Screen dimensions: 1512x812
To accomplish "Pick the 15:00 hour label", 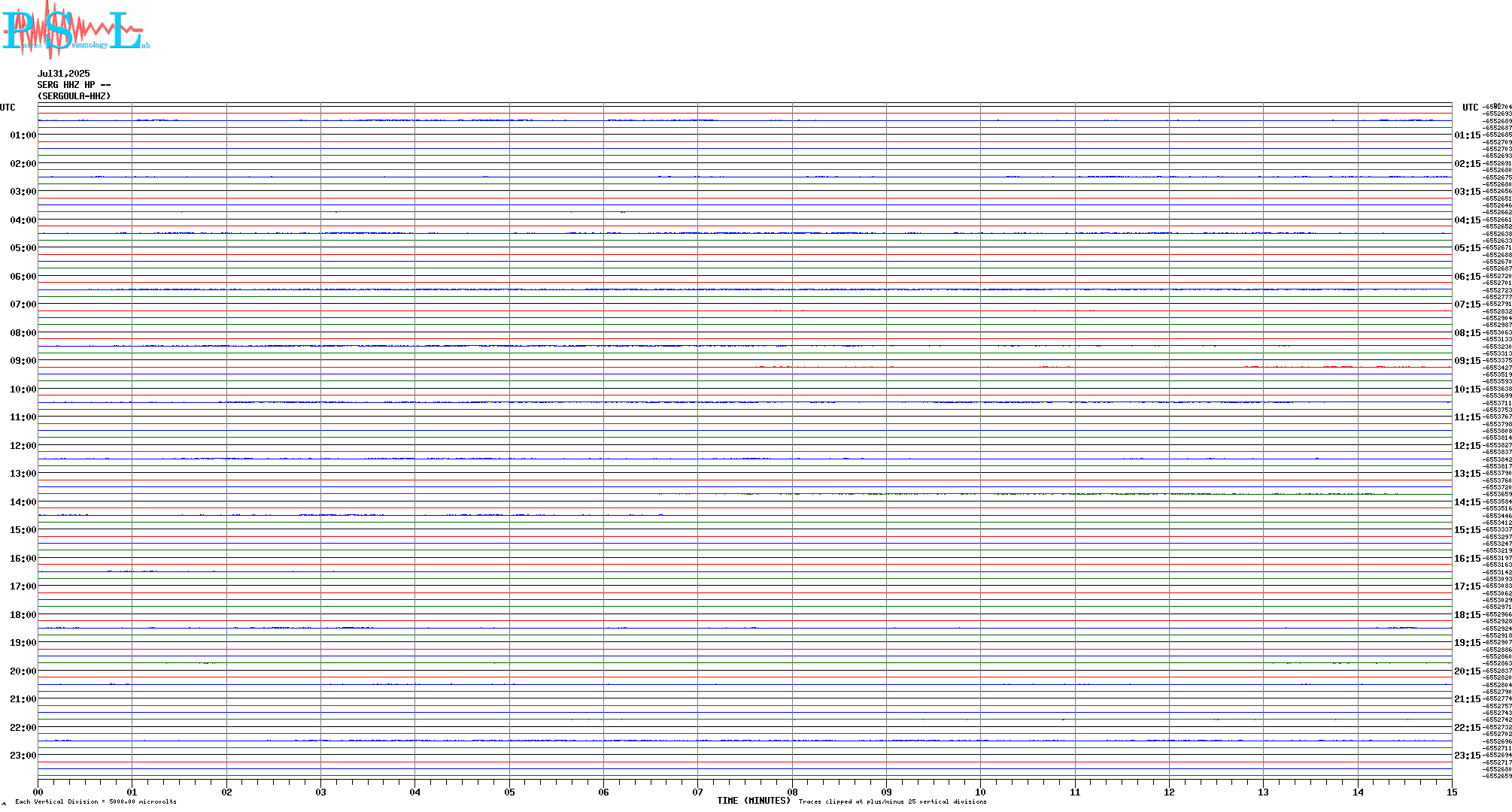I will coord(23,530).
